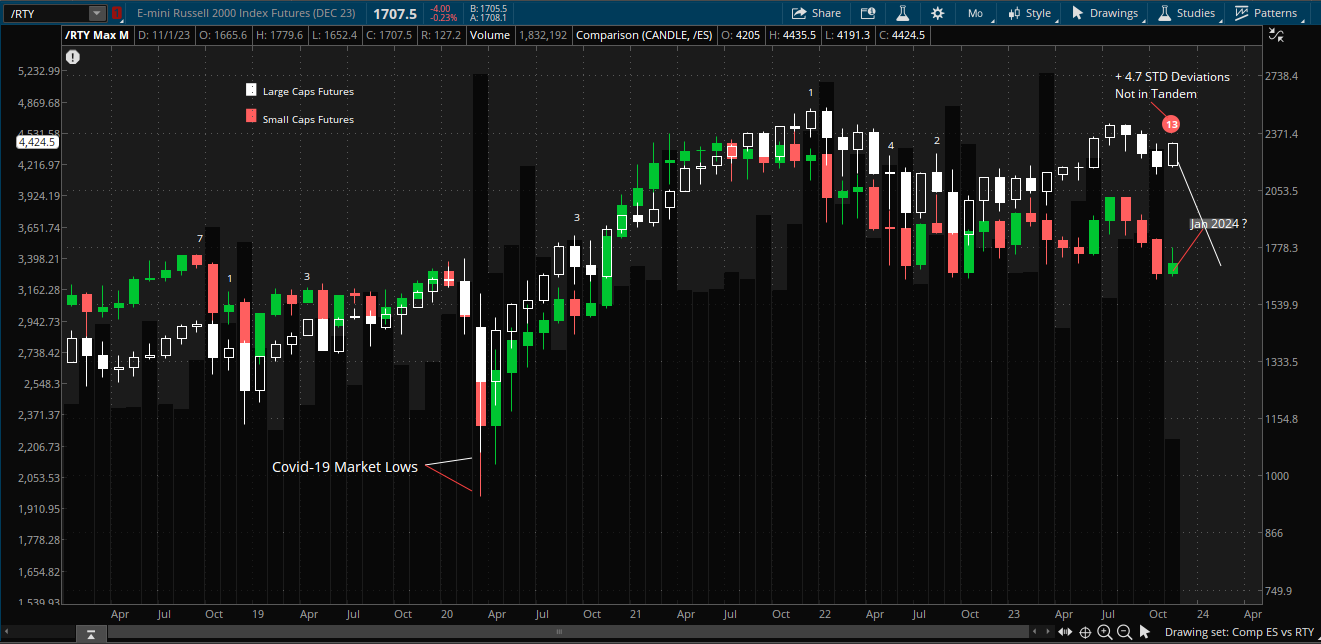Image resolution: width=1321 pixels, height=644 pixels.
Task: Click the Large Caps Futures legend text
Action: (x=308, y=92)
